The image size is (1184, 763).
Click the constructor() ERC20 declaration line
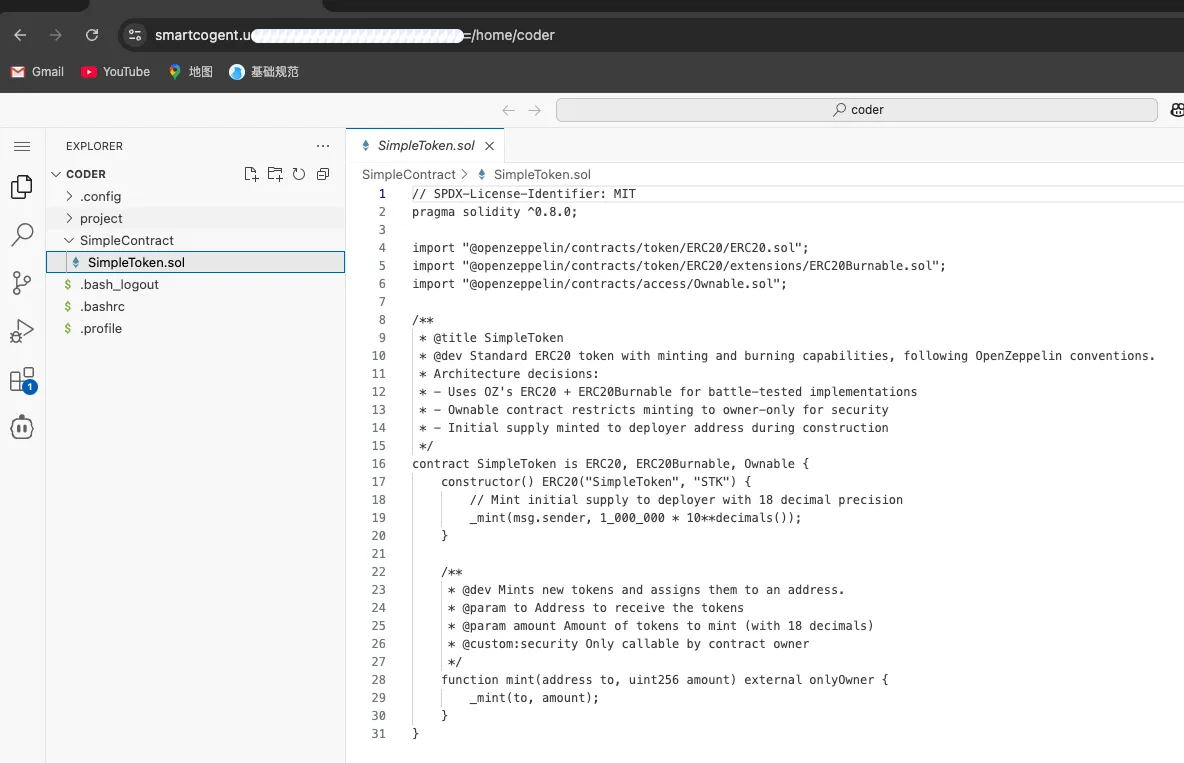(x=596, y=482)
